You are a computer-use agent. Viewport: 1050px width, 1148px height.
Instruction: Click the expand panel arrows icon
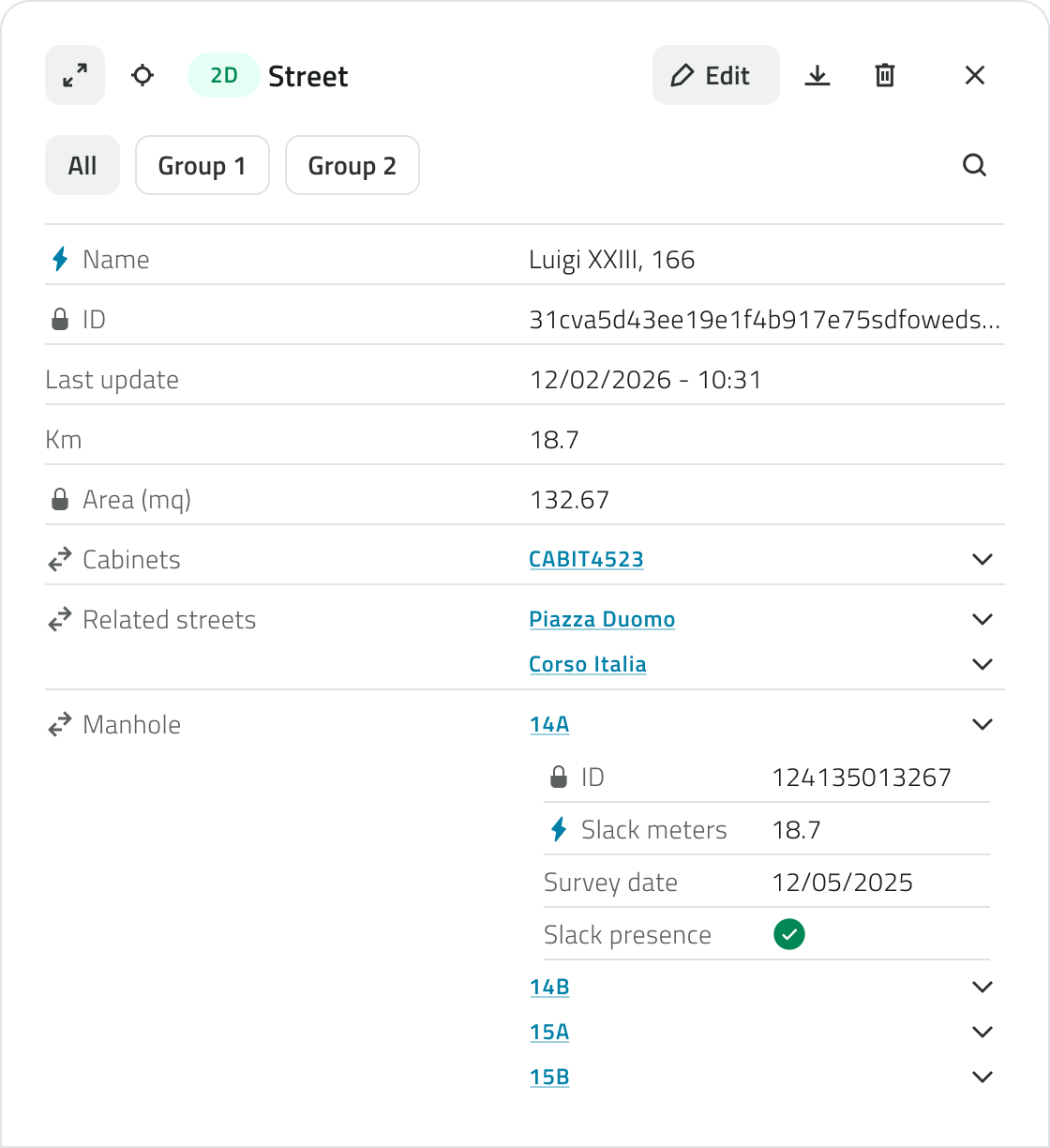pyautogui.click(x=75, y=75)
